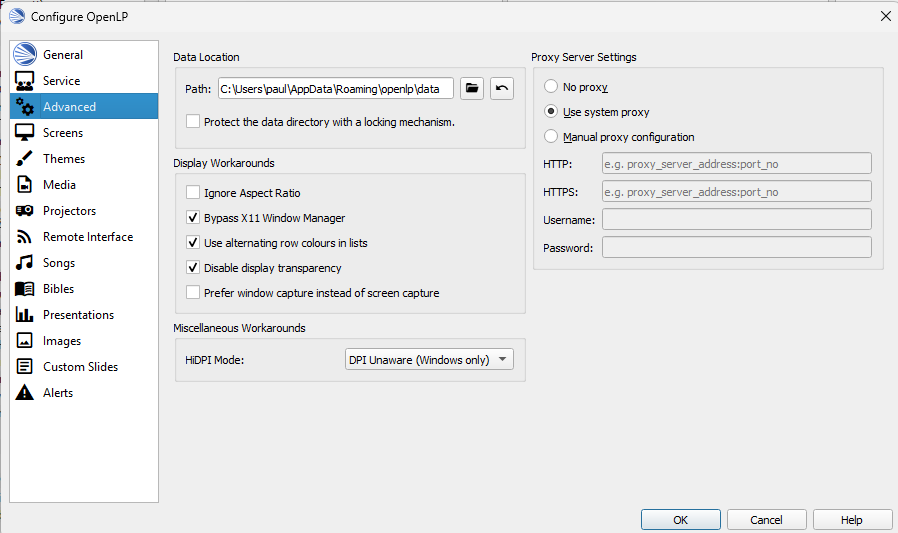Enable Ignore Aspect Ratio checkbox
898x533 pixels.
193,193
